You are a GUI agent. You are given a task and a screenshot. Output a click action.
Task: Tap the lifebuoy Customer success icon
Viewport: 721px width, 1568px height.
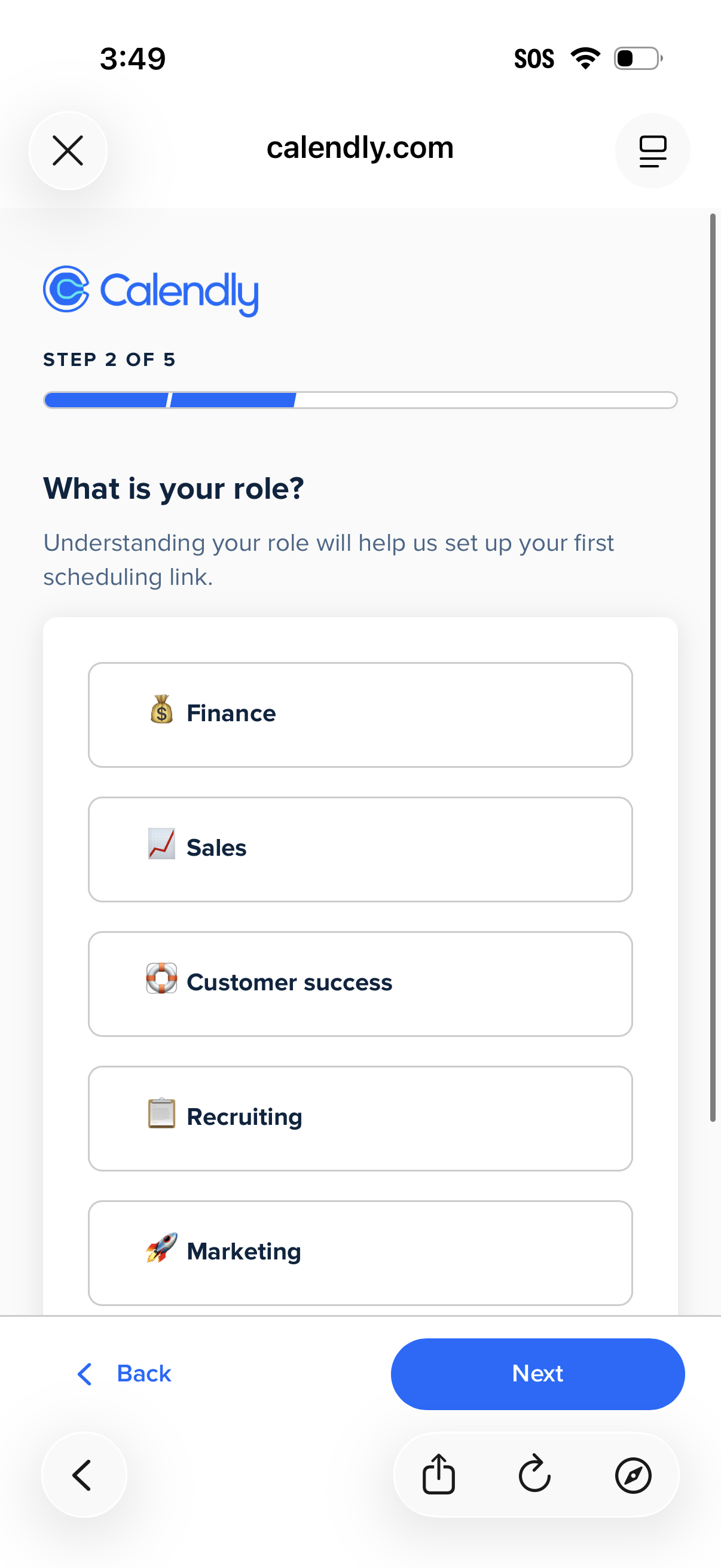tap(161, 979)
